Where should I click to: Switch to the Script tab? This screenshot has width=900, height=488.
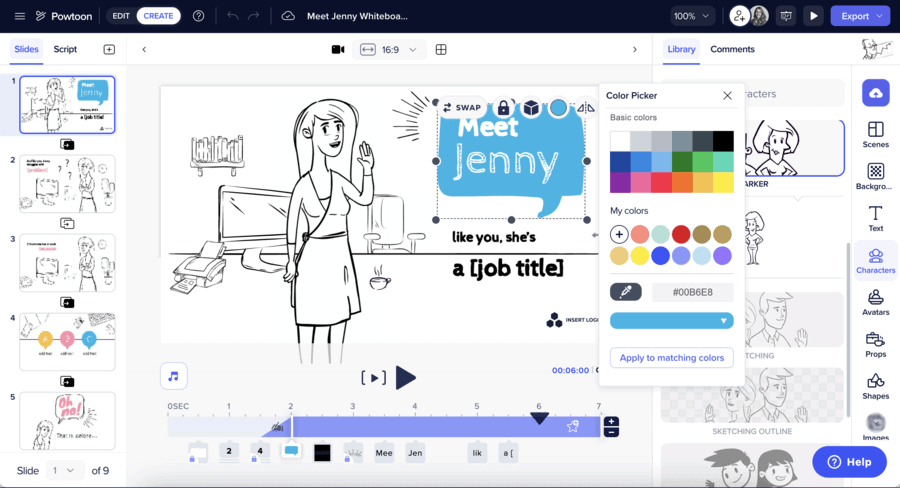pos(65,49)
